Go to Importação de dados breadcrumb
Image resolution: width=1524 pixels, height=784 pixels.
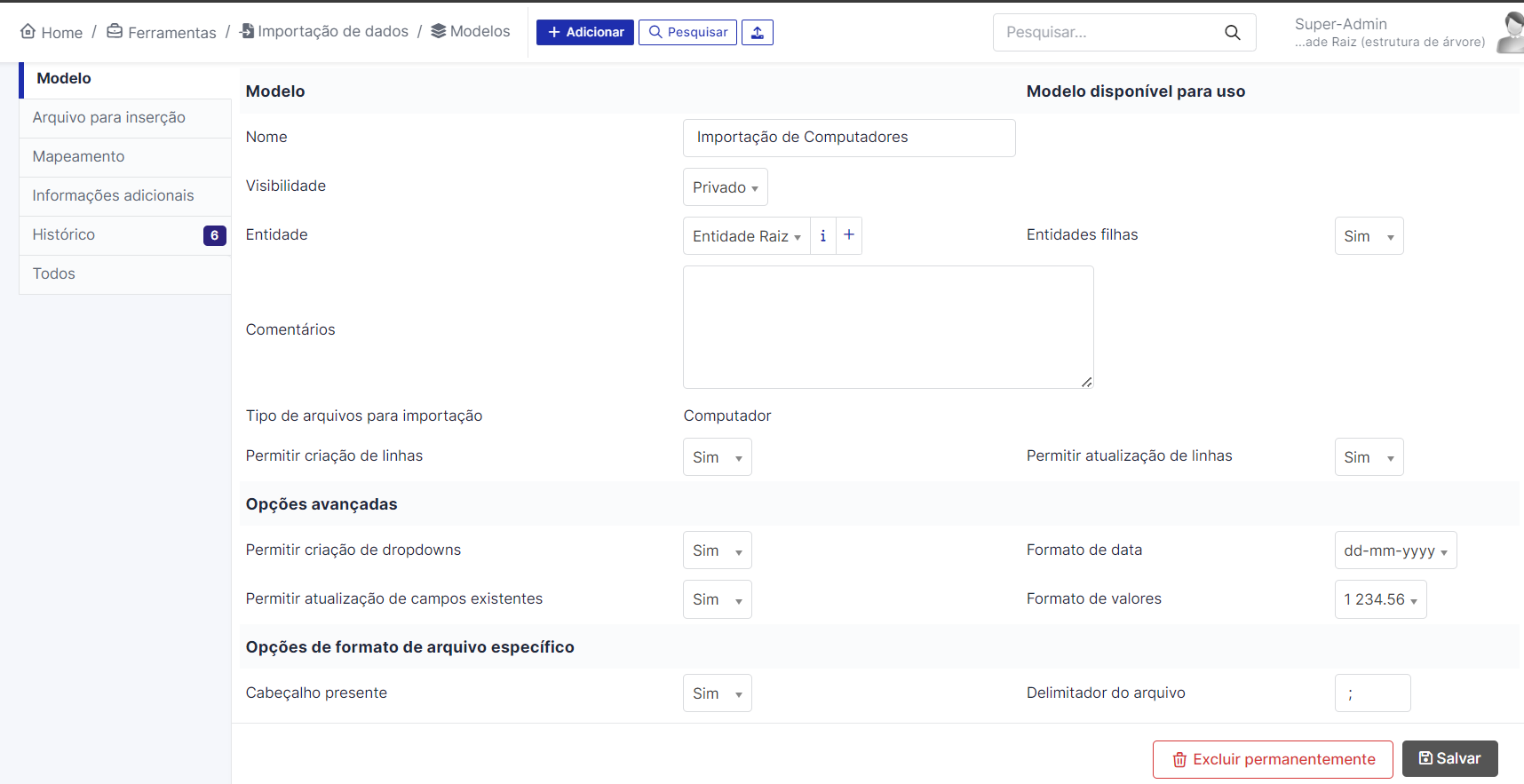[x=324, y=31]
